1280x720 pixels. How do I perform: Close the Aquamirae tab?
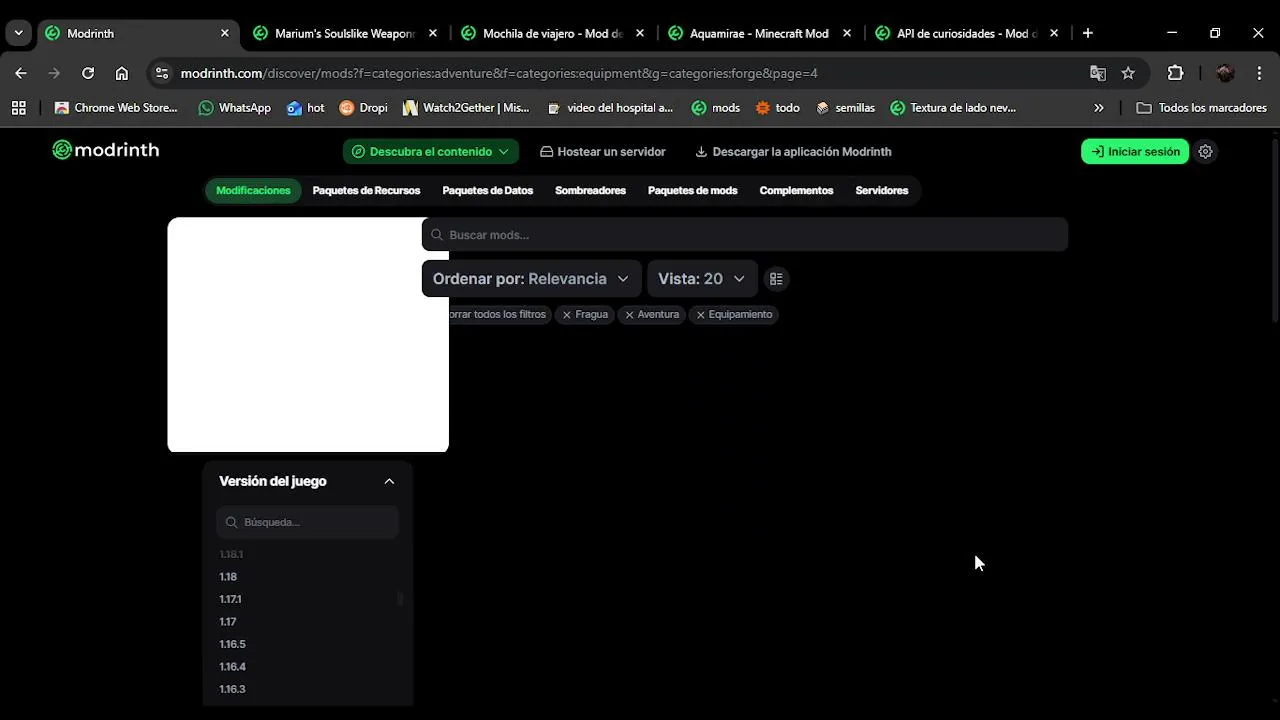pyautogui.click(x=847, y=33)
